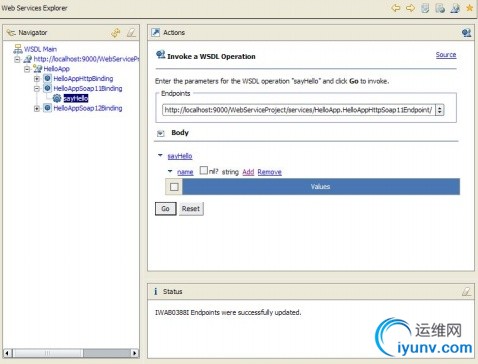Select HelloAppSoap11Binding tree item
The width and height of the screenshot is (478, 364).
[88, 88]
